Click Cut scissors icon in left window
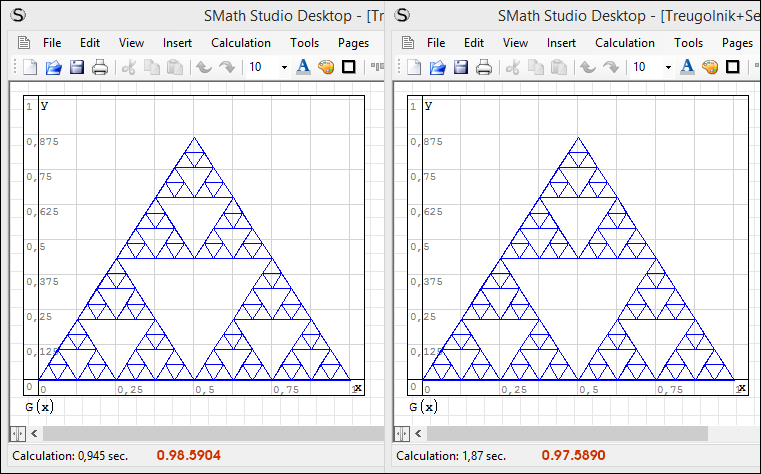The height and width of the screenshot is (474, 761). pyautogui.click(x=129, y=67)
